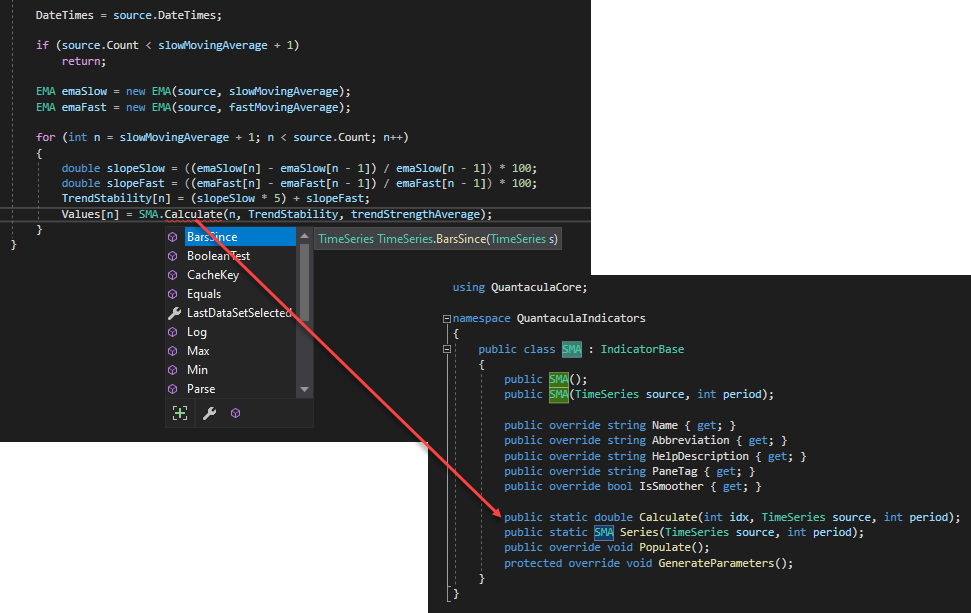The width and height of the screenshot is (971, 613).
Task: Click the method icon beside Min
Action: 173,370
